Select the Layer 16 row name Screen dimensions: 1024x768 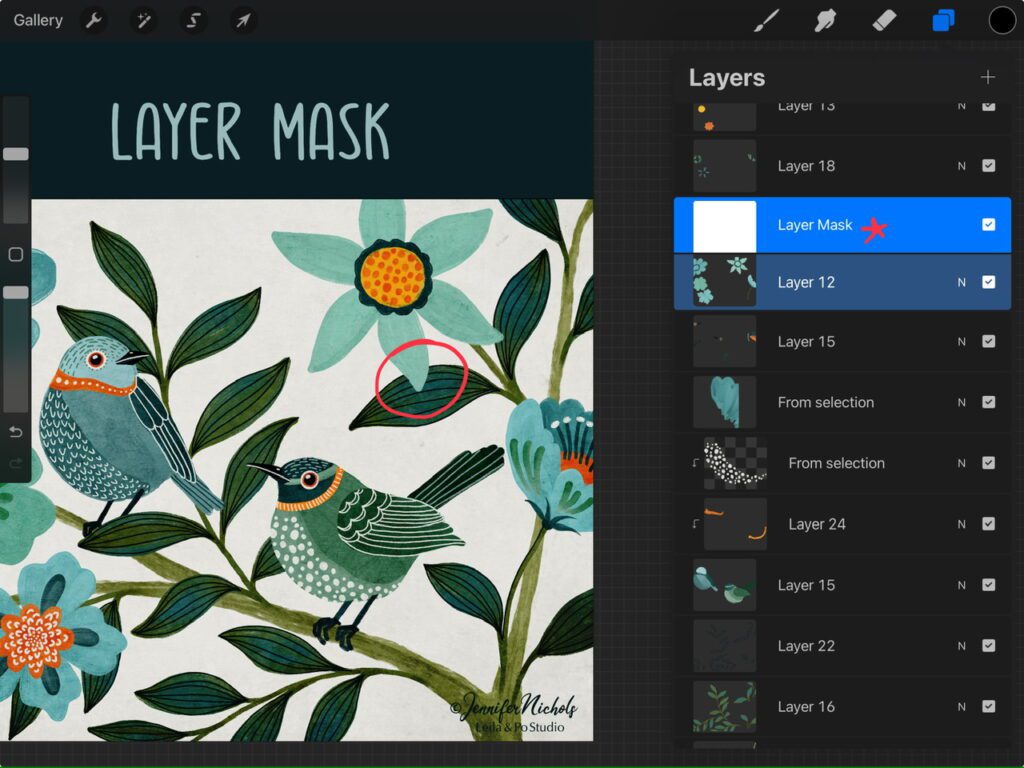tap(806, 707)
